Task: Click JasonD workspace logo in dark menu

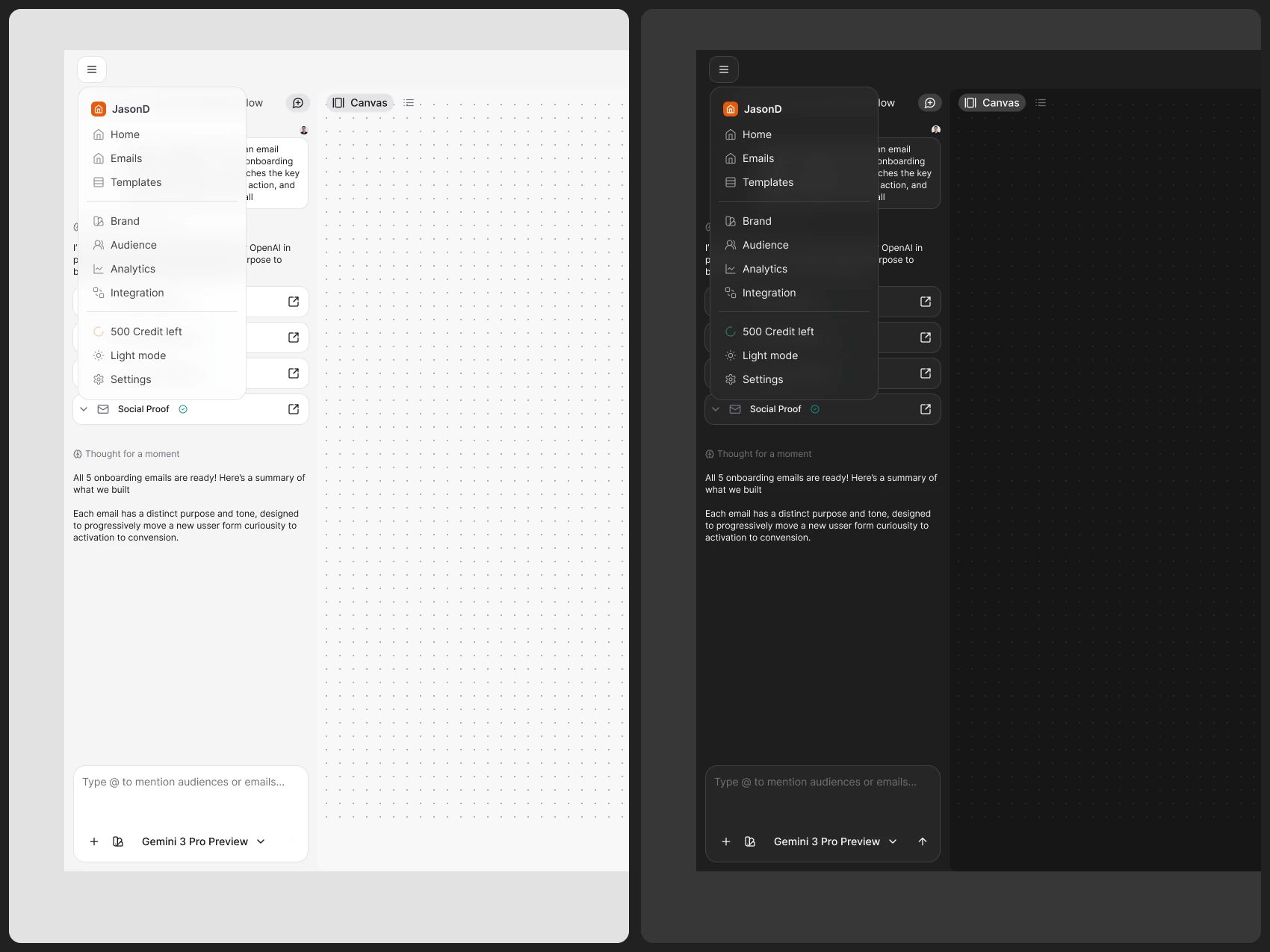Action: tap(731, 109)
